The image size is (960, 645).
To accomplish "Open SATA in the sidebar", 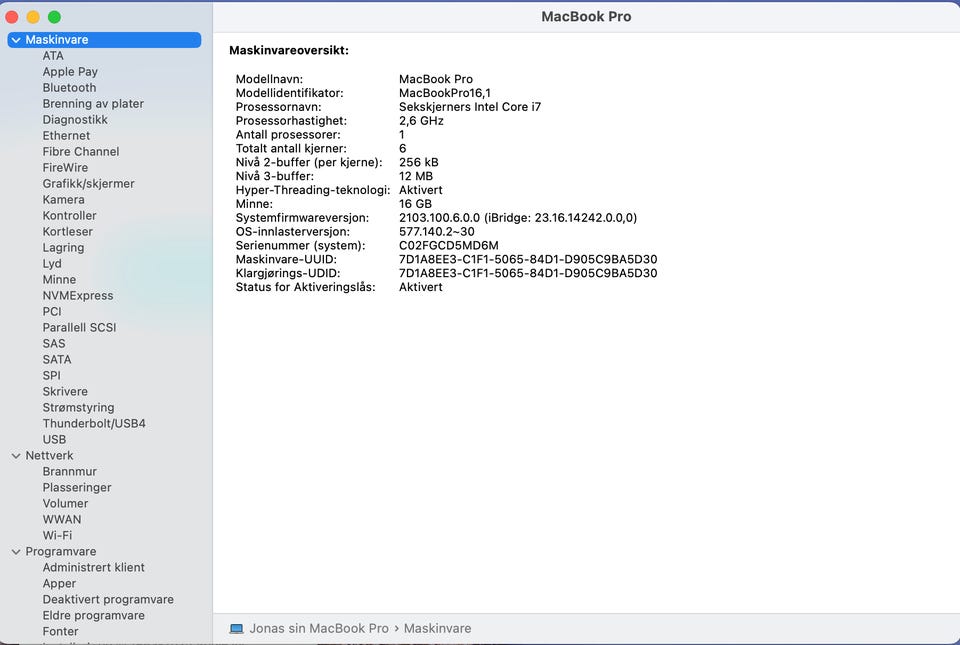I will click(57, 359).
